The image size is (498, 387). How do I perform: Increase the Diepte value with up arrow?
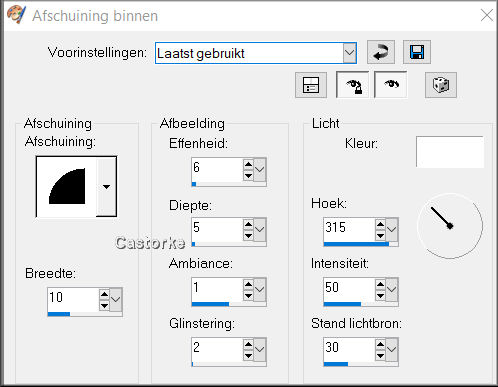point(248,224)
